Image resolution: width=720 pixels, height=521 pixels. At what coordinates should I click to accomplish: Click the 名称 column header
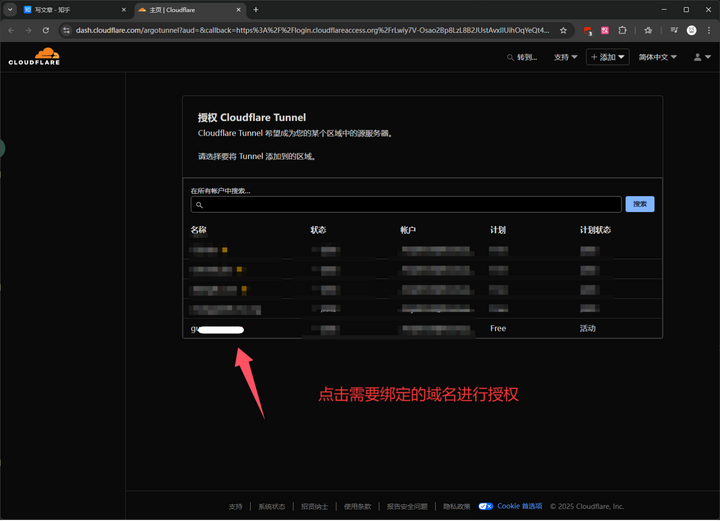(x=198, y=230)
